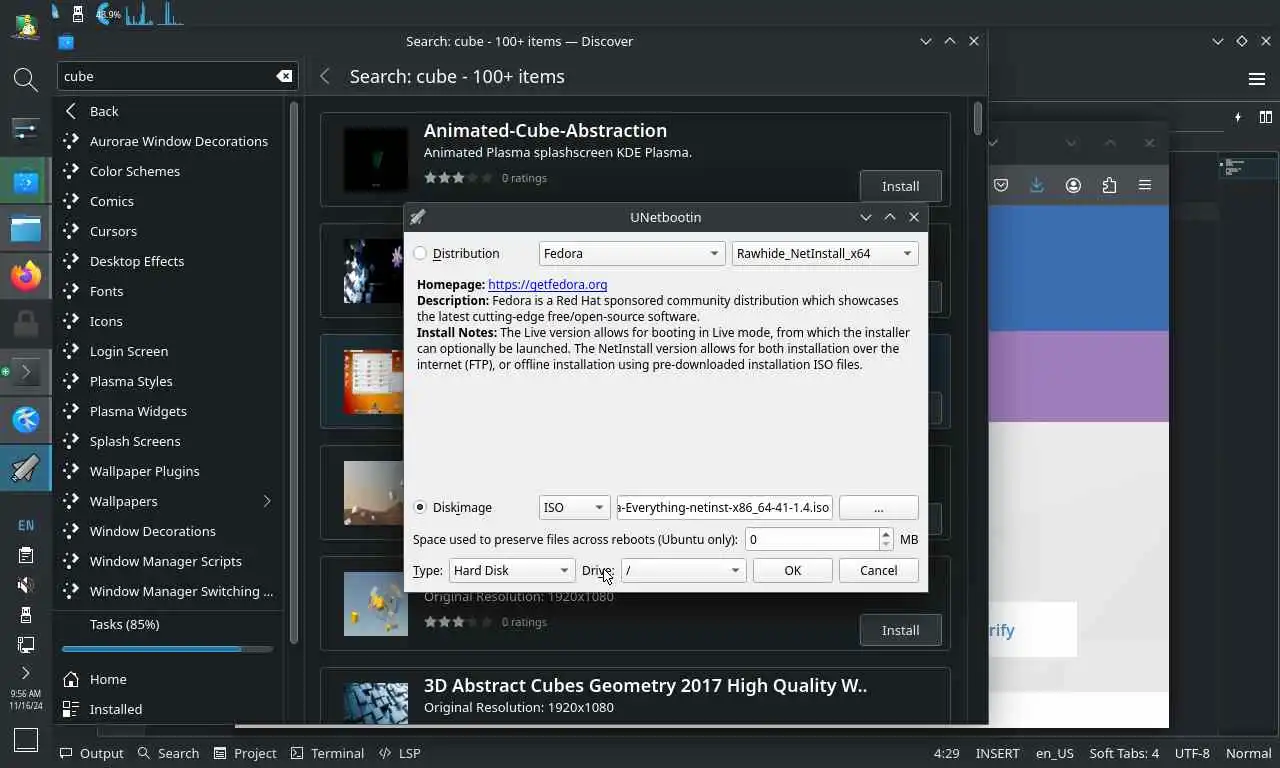Click back arrow beside search results title
The height and width of the screenshot is (768, 1280).
tap(325, 76)
